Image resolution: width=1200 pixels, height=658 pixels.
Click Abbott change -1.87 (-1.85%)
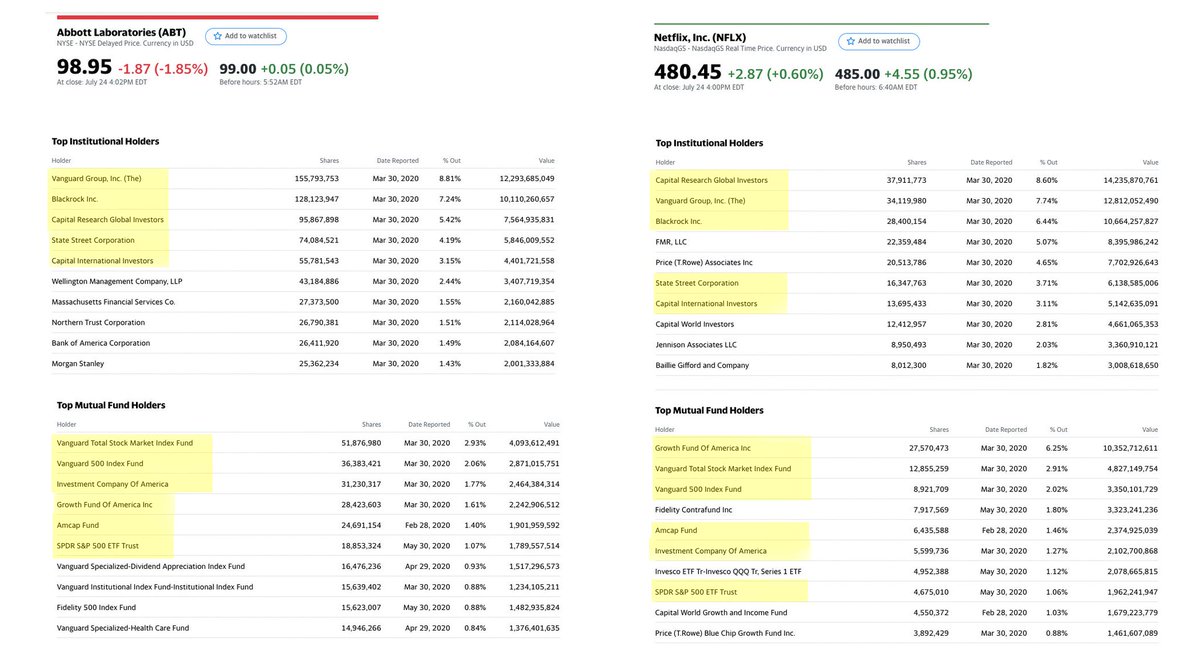(x=163, y=69)
